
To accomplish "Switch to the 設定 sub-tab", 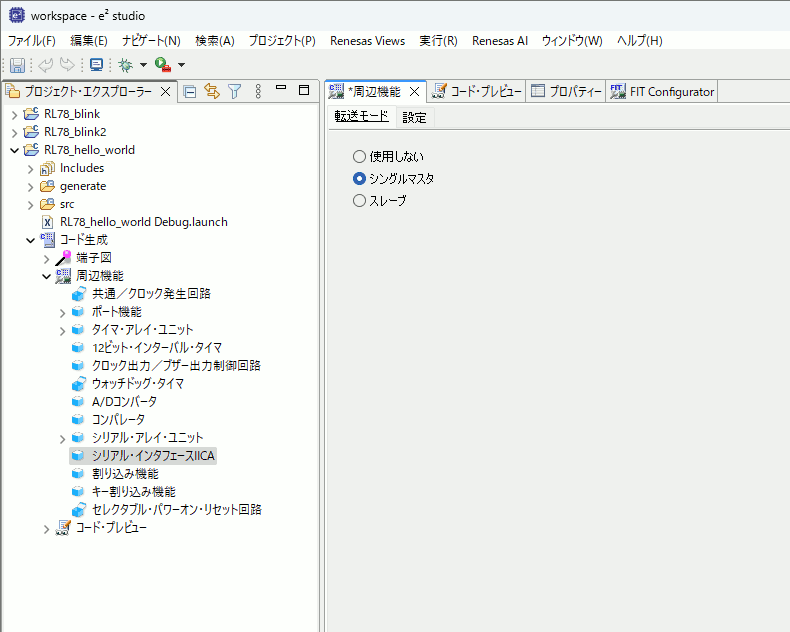I will click(x=414, y=117).
